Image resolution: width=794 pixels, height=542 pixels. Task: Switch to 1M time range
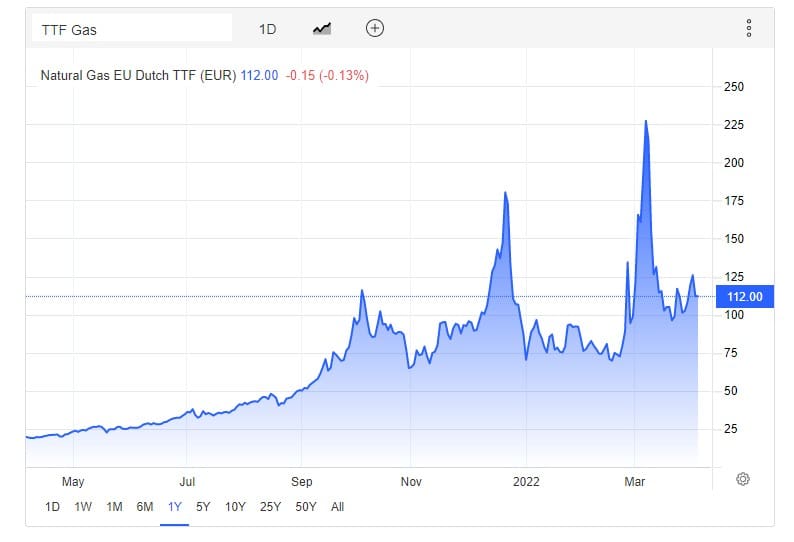tap(114, 507)
